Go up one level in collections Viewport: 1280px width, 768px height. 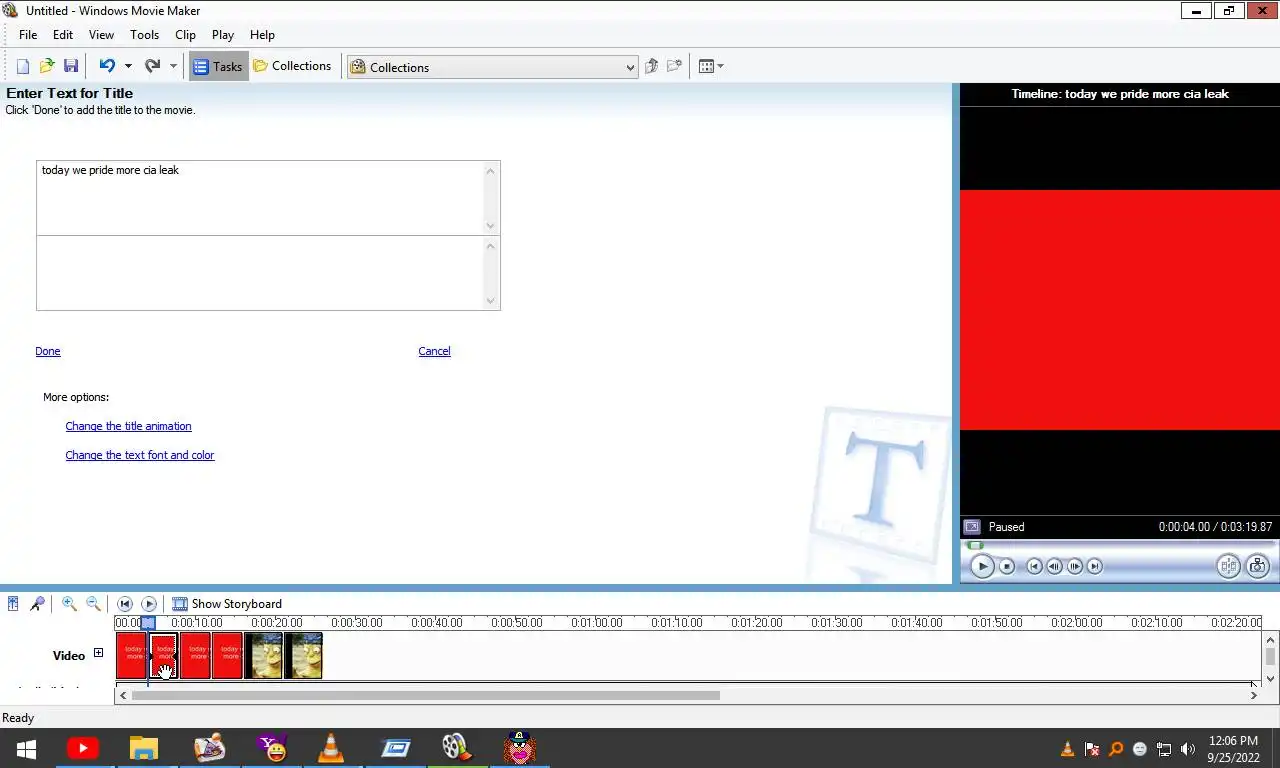coord(651,66)
